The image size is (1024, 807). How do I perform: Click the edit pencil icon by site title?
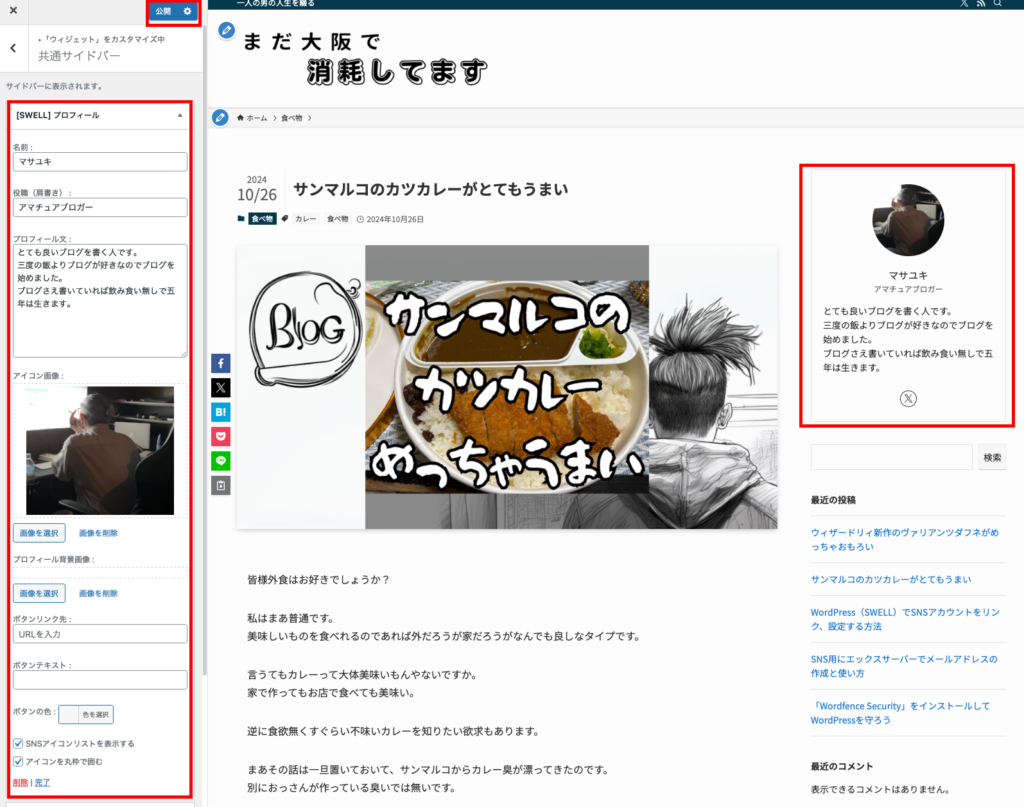(227, 30)
